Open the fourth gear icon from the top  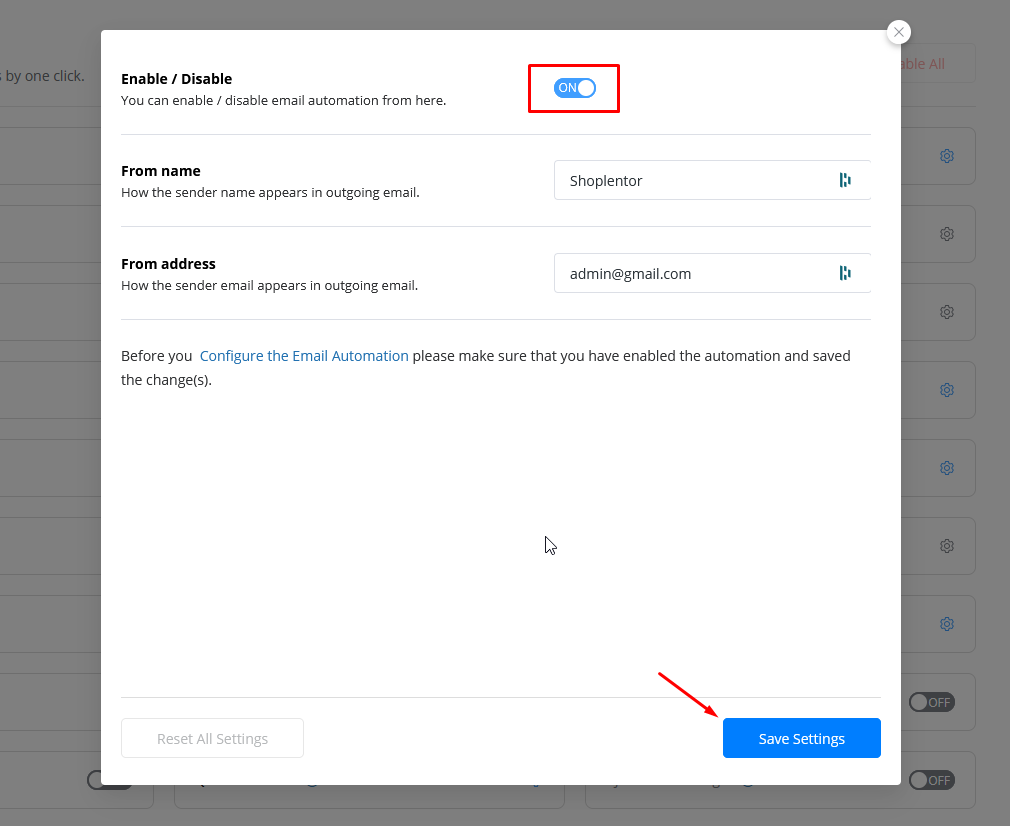(x=946, y=390)
